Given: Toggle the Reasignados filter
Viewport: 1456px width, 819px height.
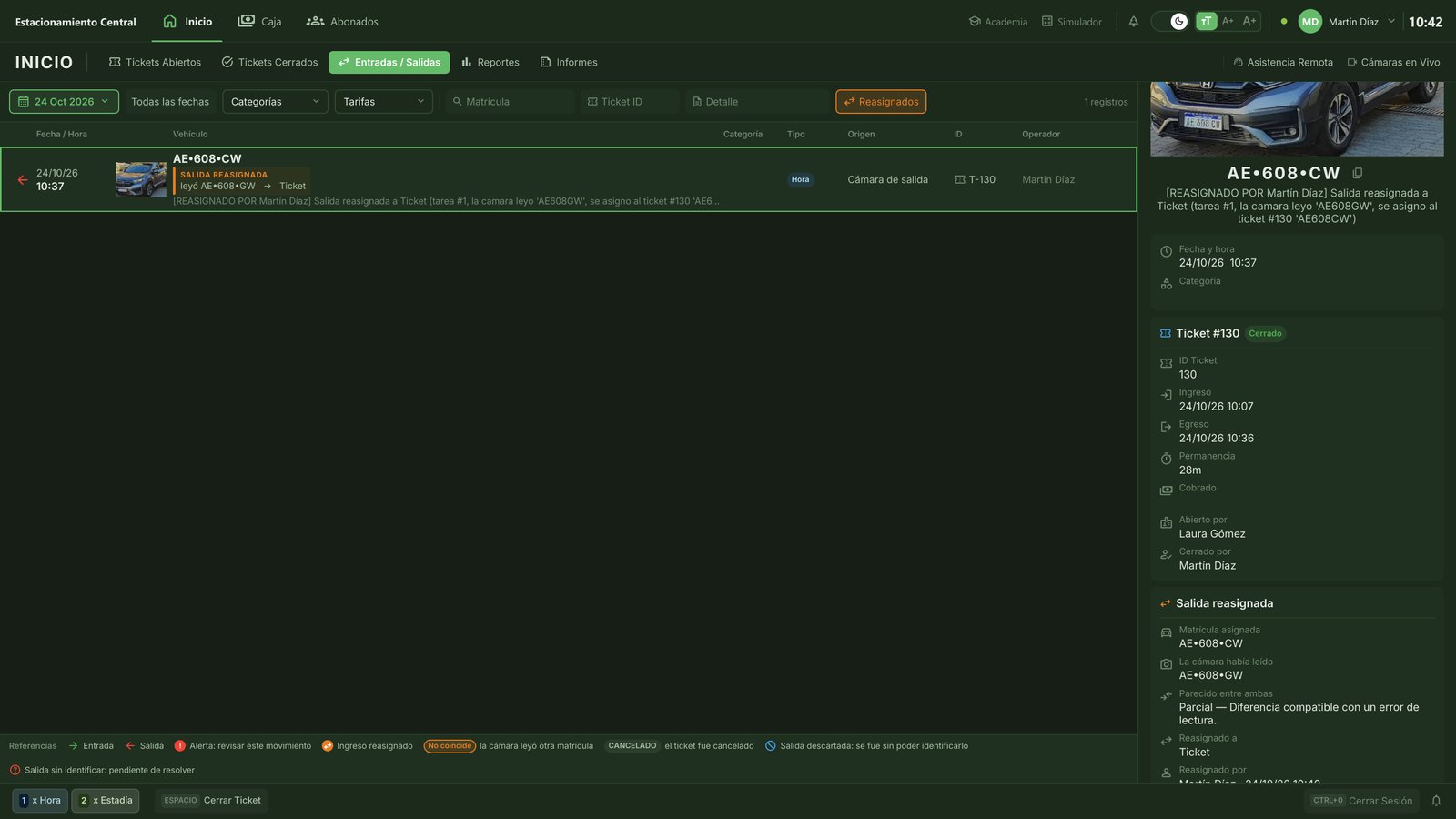Looking at the screenshot, I should tap(881, 102).
